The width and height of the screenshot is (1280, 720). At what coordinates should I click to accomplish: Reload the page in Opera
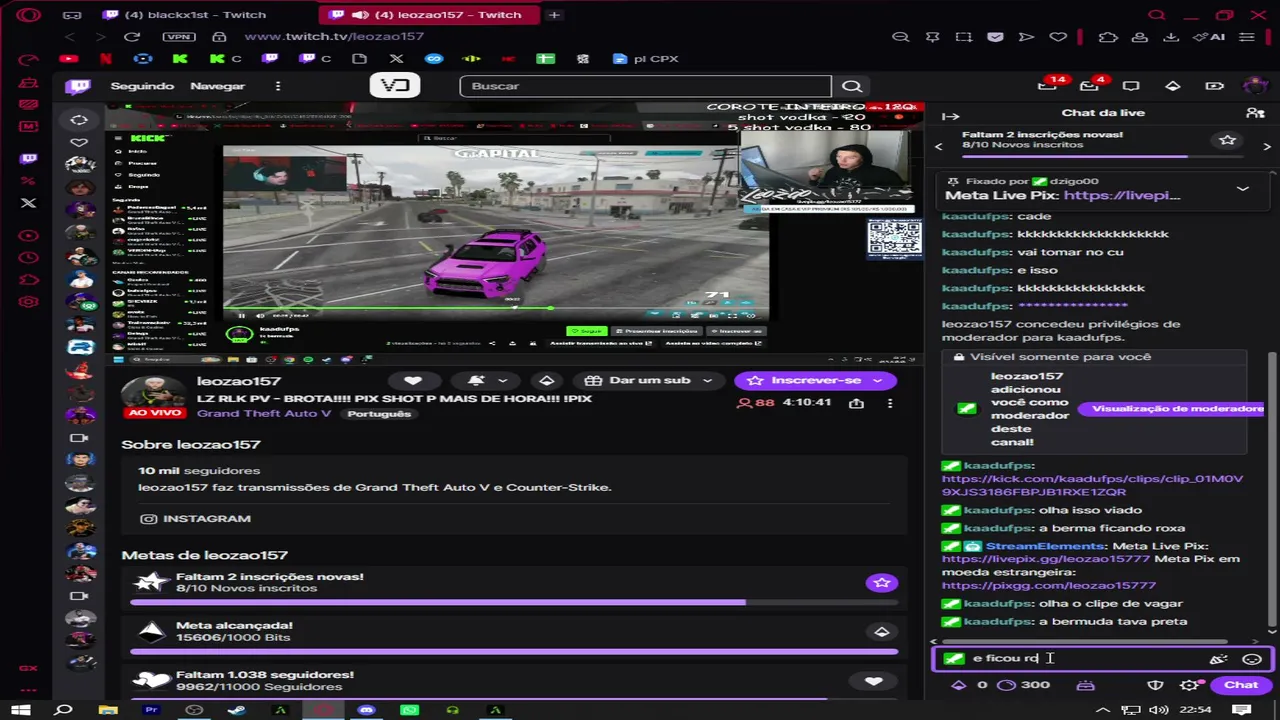(131, 37)
